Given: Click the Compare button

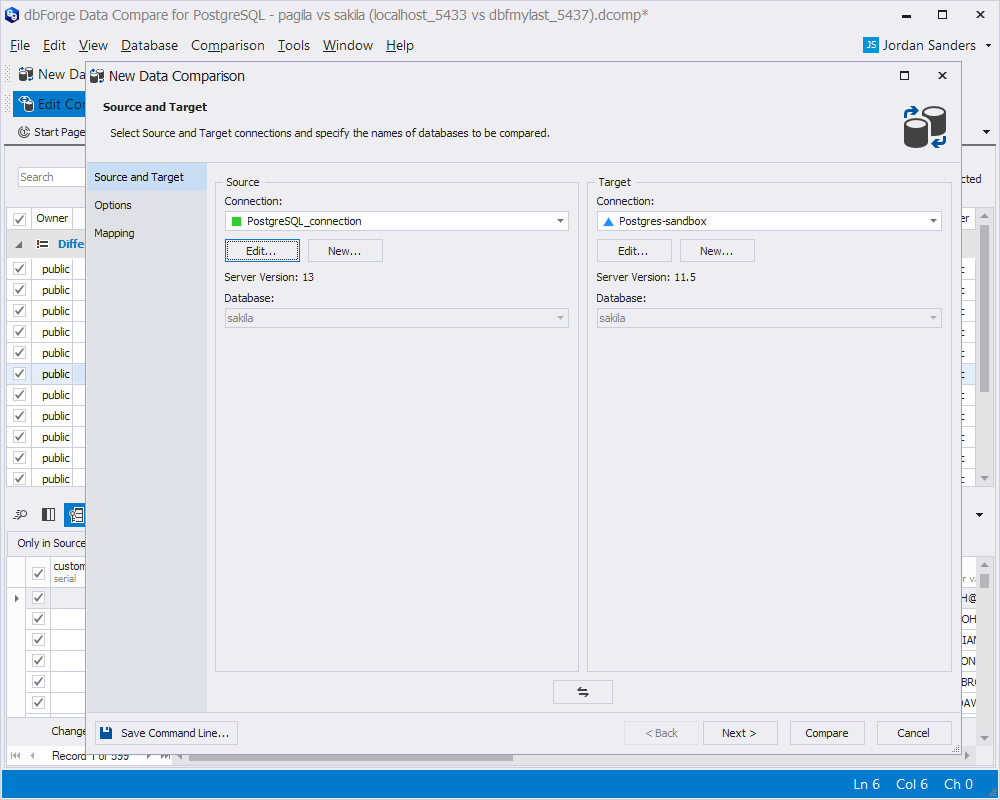Looking at the screenshot, I should click(827, 733).
